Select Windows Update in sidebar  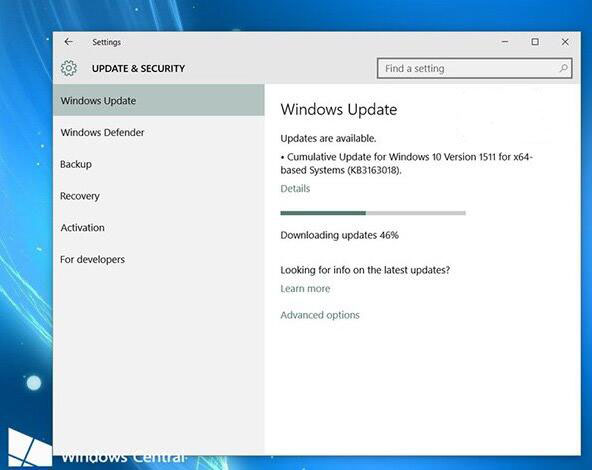coord(159,100)
